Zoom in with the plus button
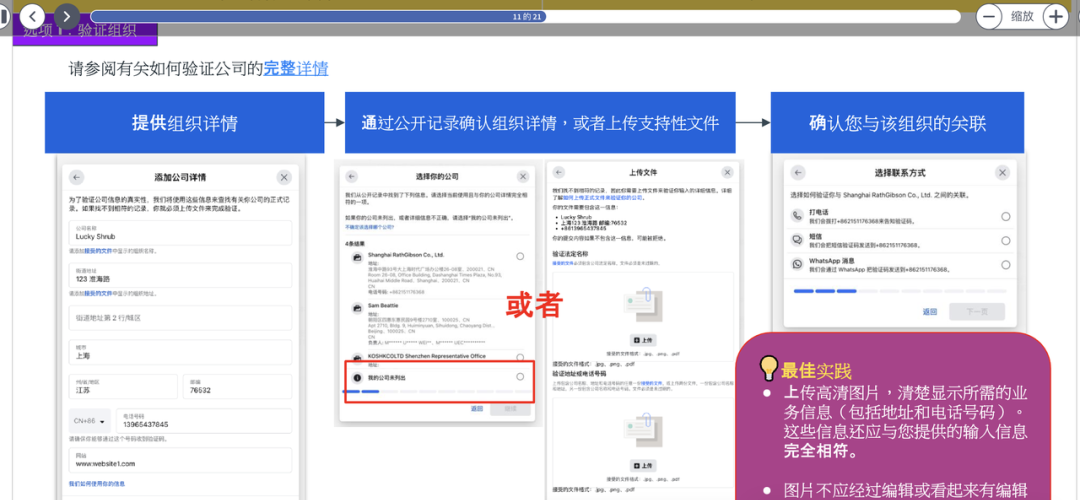The image size is (1080, 500). coord(1055,16)
